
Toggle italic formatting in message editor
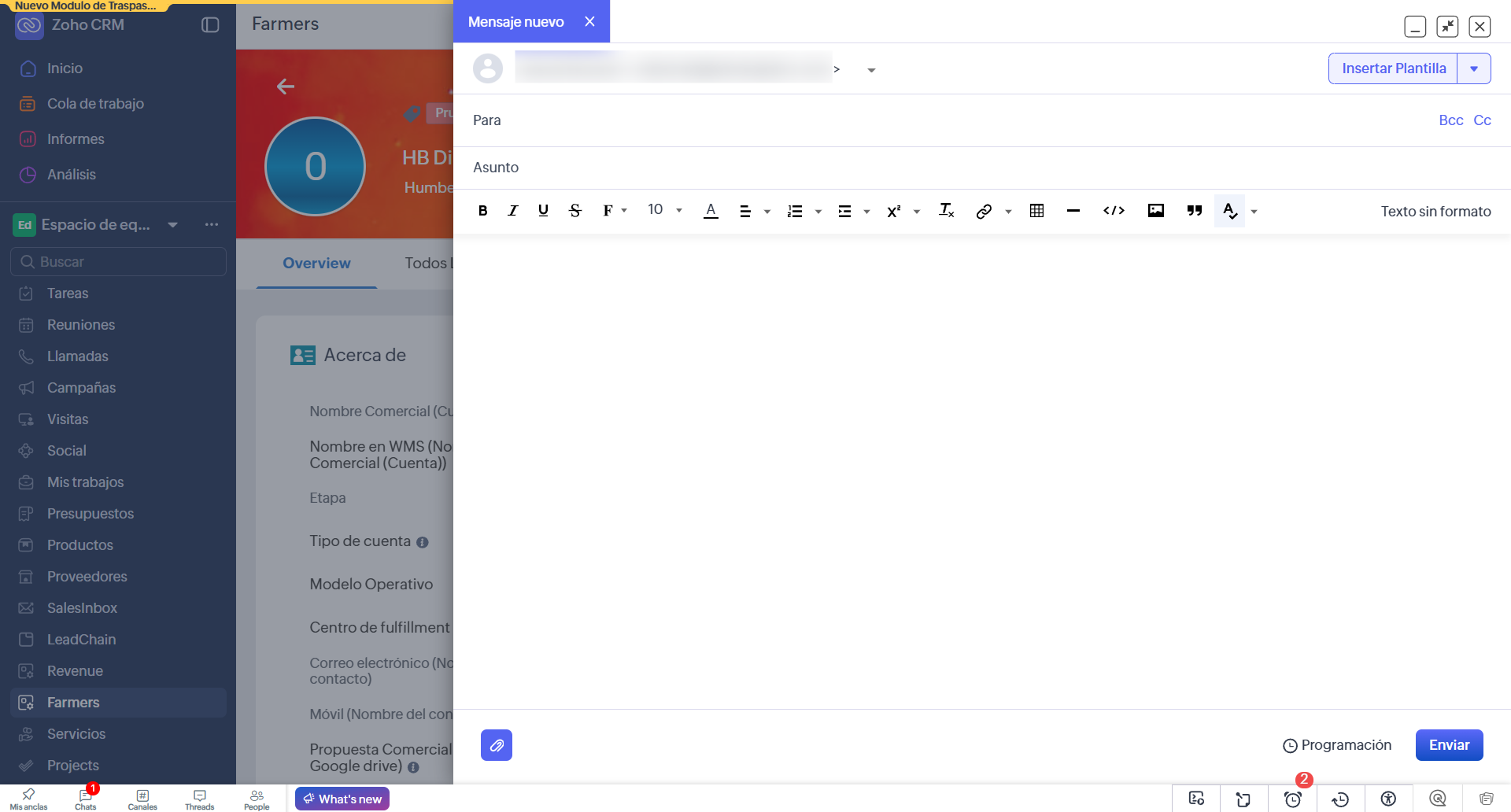(513, 211)
